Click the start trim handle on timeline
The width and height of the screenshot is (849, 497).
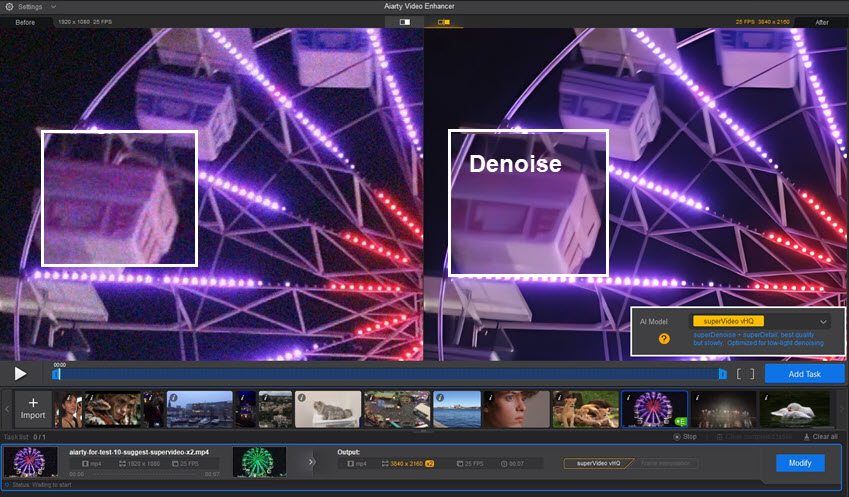click(x=56, y=374)
